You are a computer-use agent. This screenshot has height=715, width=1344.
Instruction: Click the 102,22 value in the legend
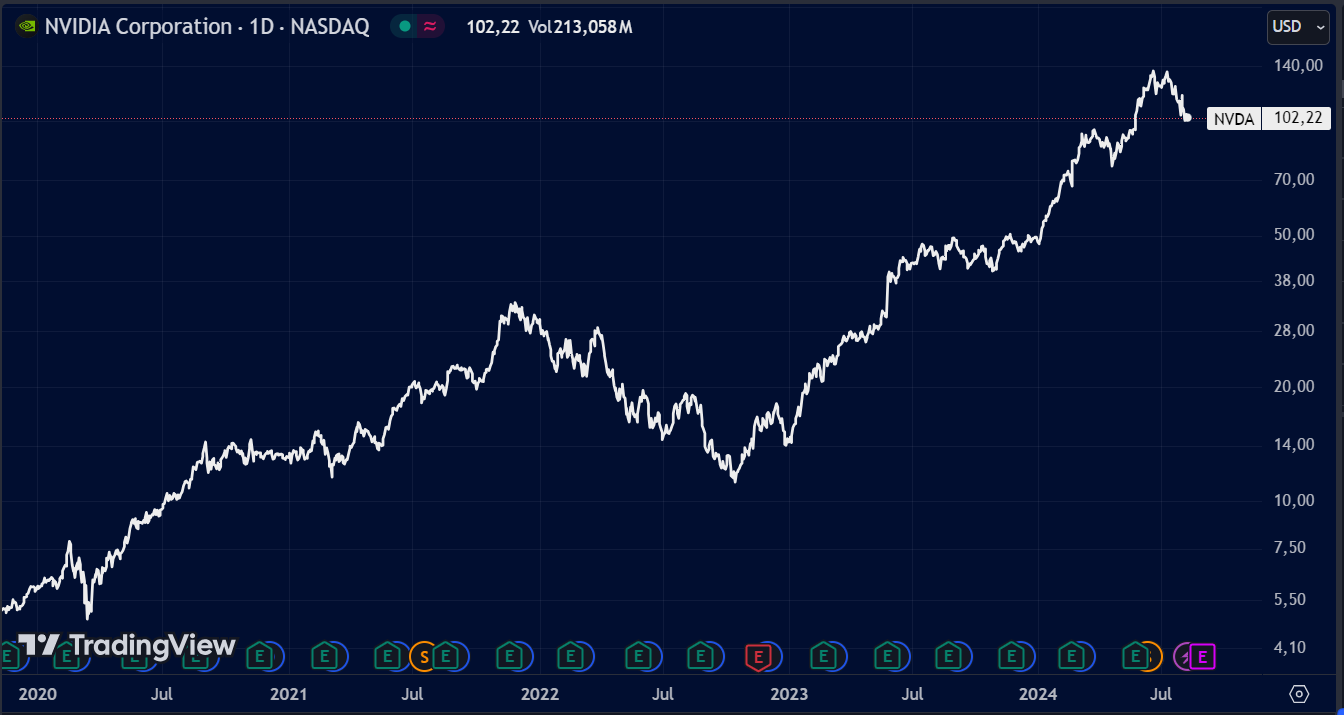(x=493, y=27)
